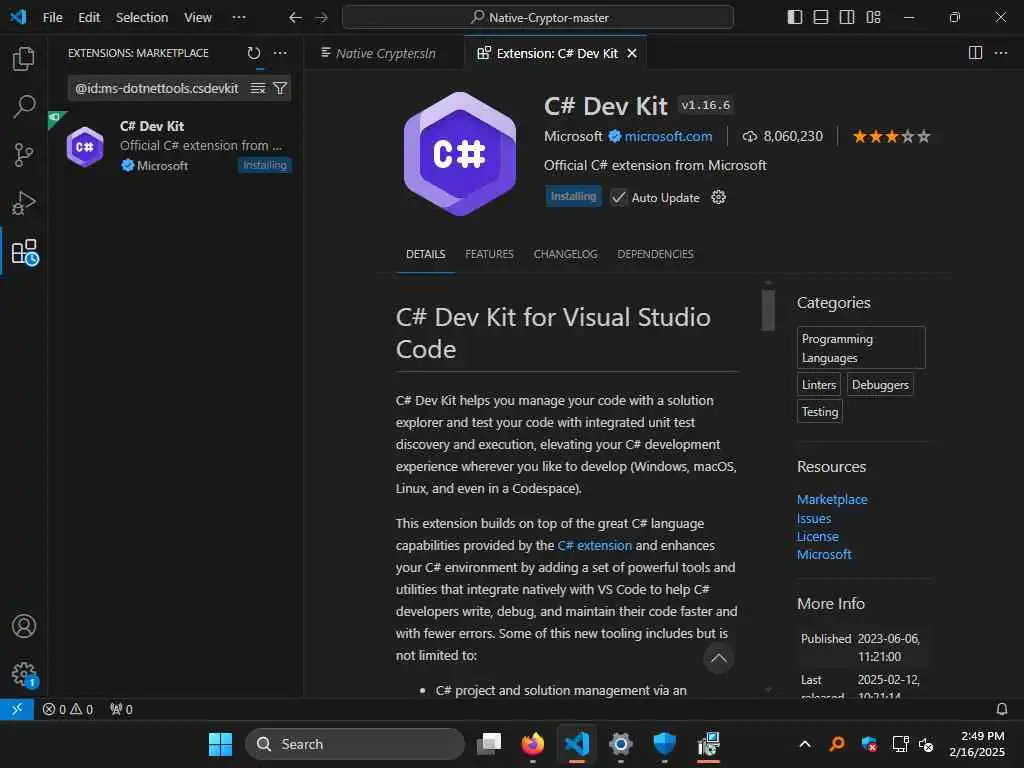Open the Marketplace resource link
The height and width of the screenshot is (768, 1024).
coord(832,500)
